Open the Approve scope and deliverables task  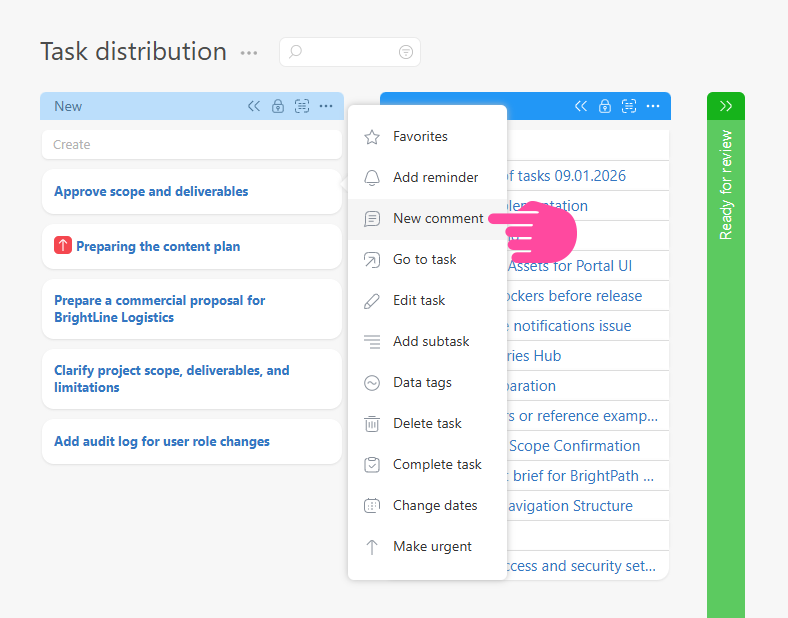point(151,191)
